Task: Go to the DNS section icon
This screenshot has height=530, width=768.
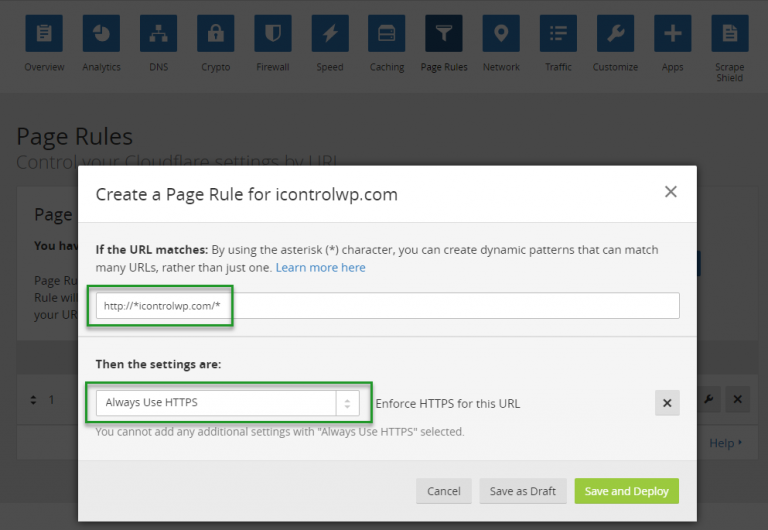Action: click(158, 33)
